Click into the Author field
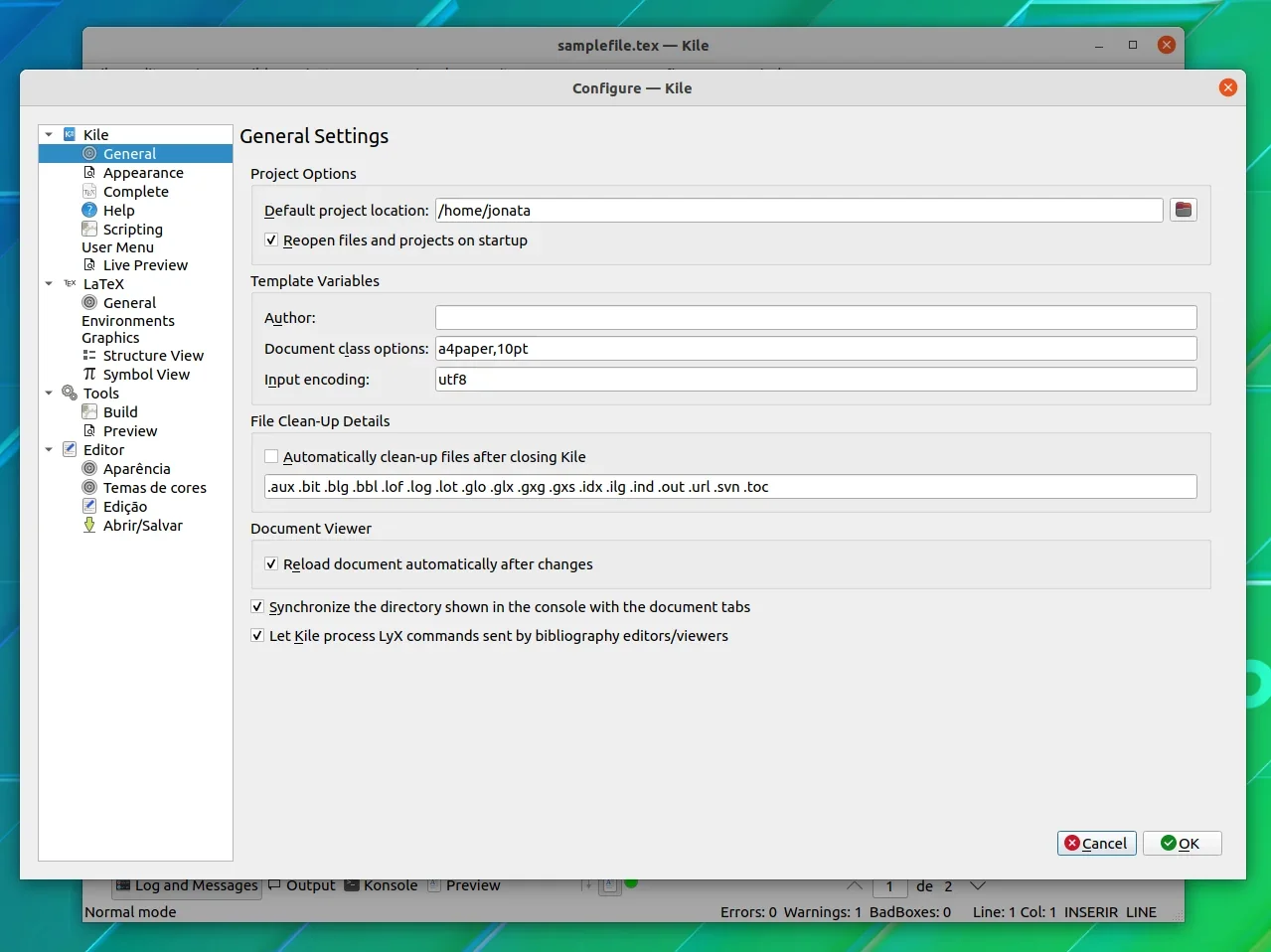 pyautogui.click(x=816, y=318)
